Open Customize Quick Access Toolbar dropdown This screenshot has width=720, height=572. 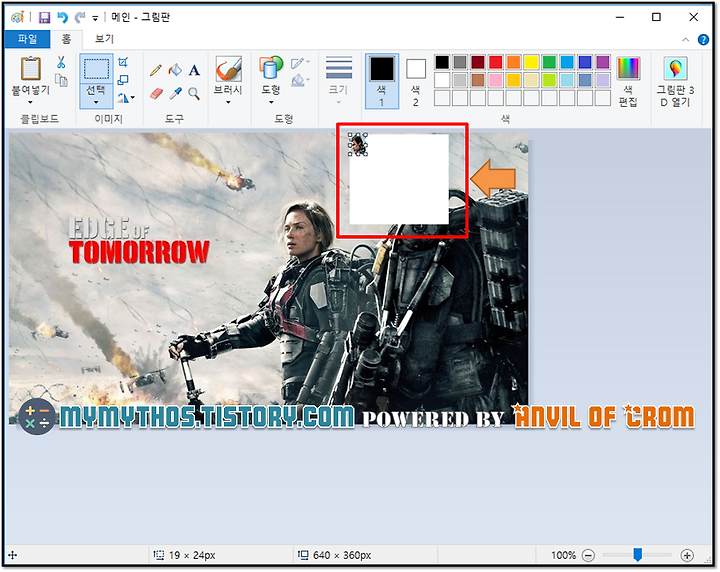[95, 18]
